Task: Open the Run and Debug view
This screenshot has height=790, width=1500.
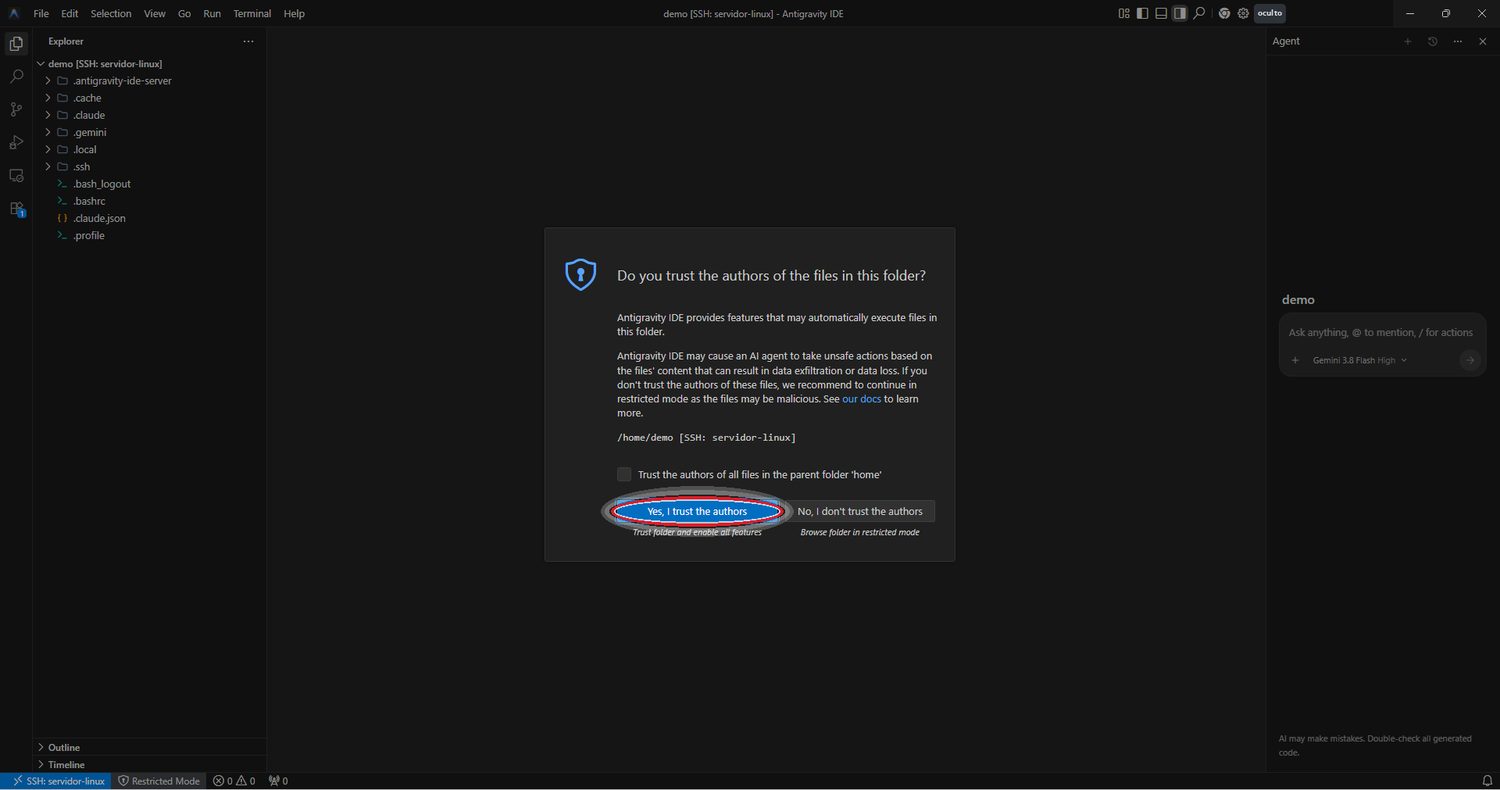Action: [x=16, y=142]
